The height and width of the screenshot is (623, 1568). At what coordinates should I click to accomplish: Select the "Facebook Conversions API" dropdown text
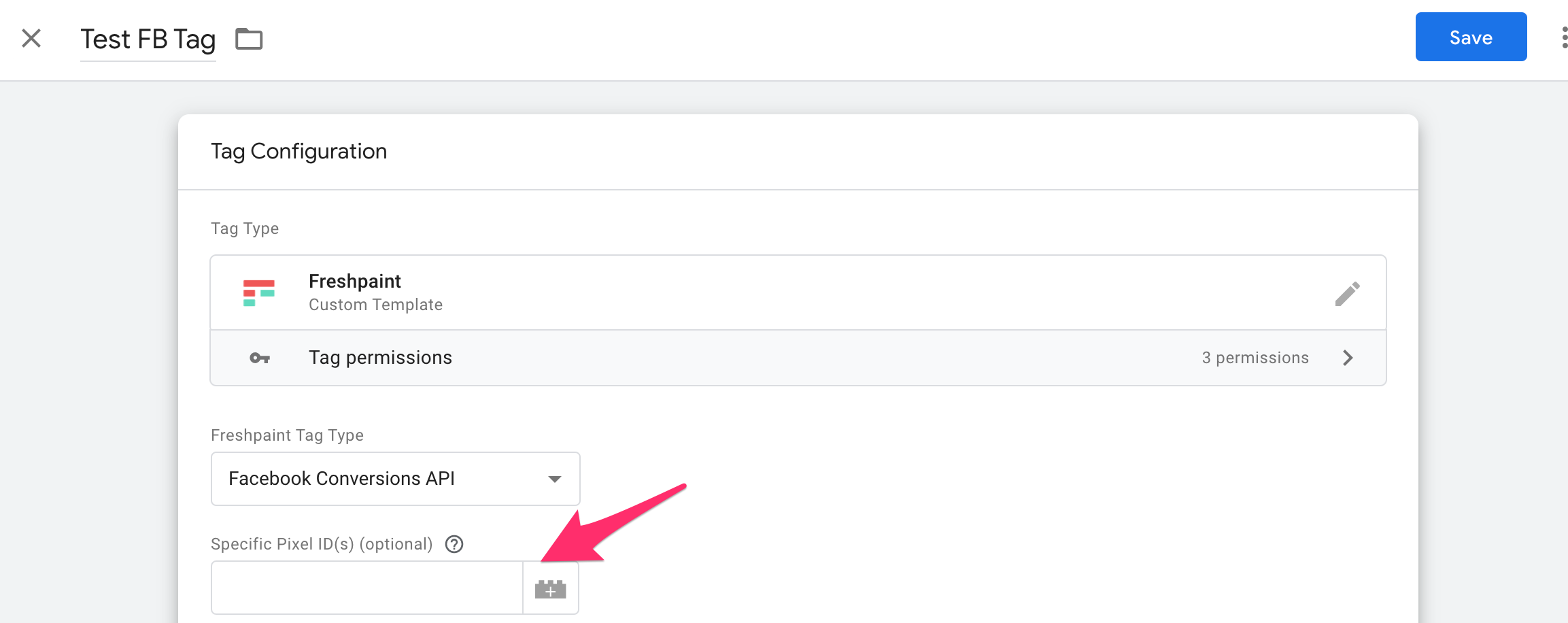(341, 479)
